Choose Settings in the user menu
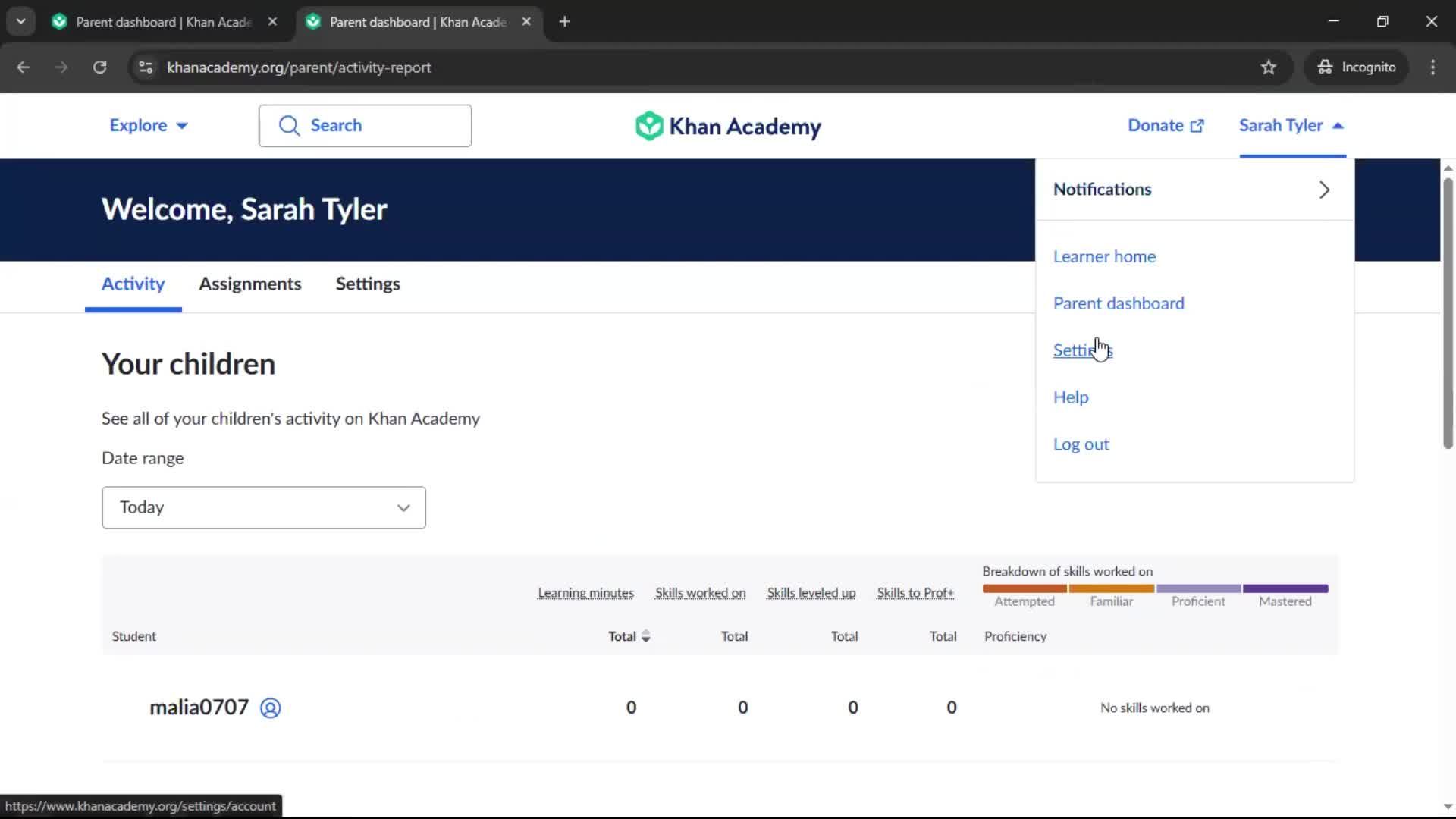Screen dimensions: 1456x819 click(x=1083, y=350)
